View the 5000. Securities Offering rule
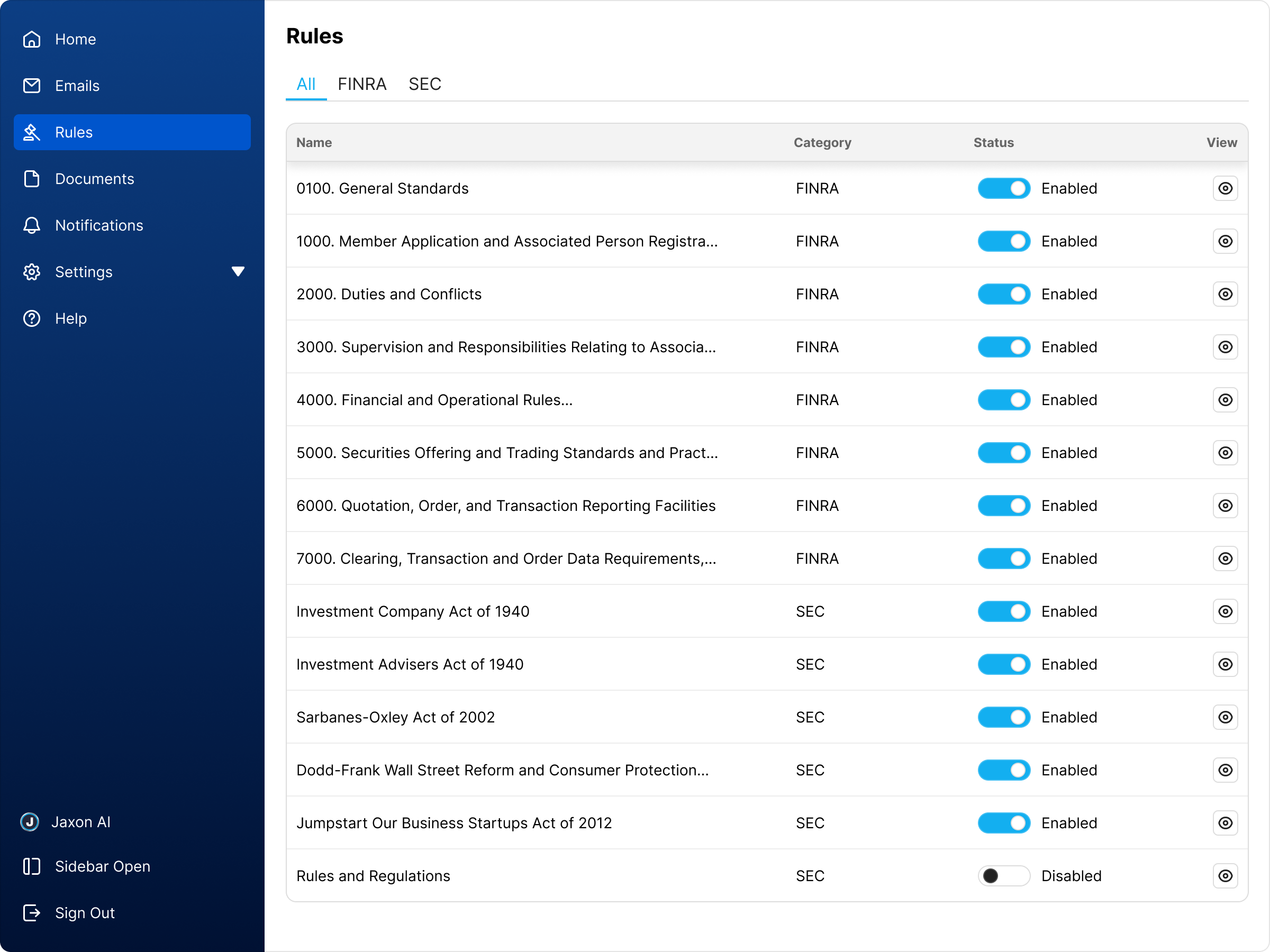The image size is (1270, 952). [1225, 452]
